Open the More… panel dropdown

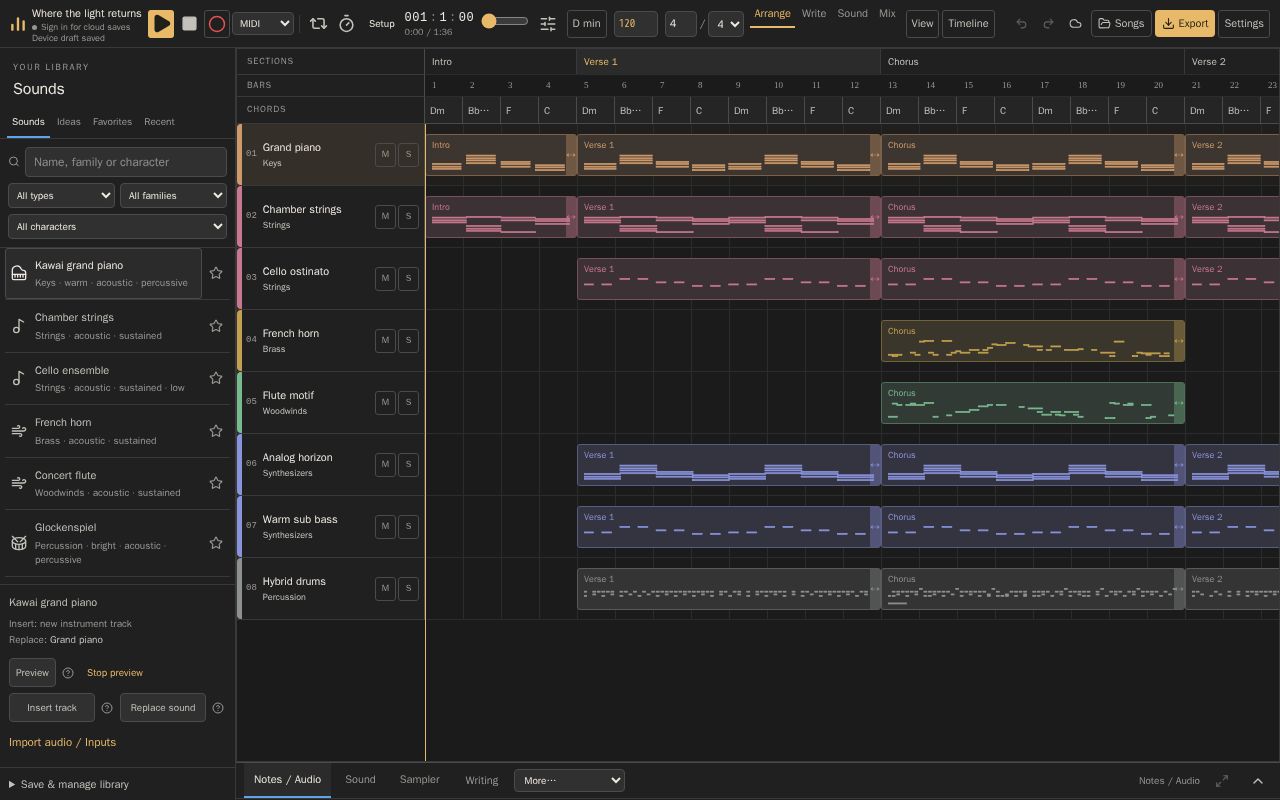pyautogui.click(x=569, y=780)
